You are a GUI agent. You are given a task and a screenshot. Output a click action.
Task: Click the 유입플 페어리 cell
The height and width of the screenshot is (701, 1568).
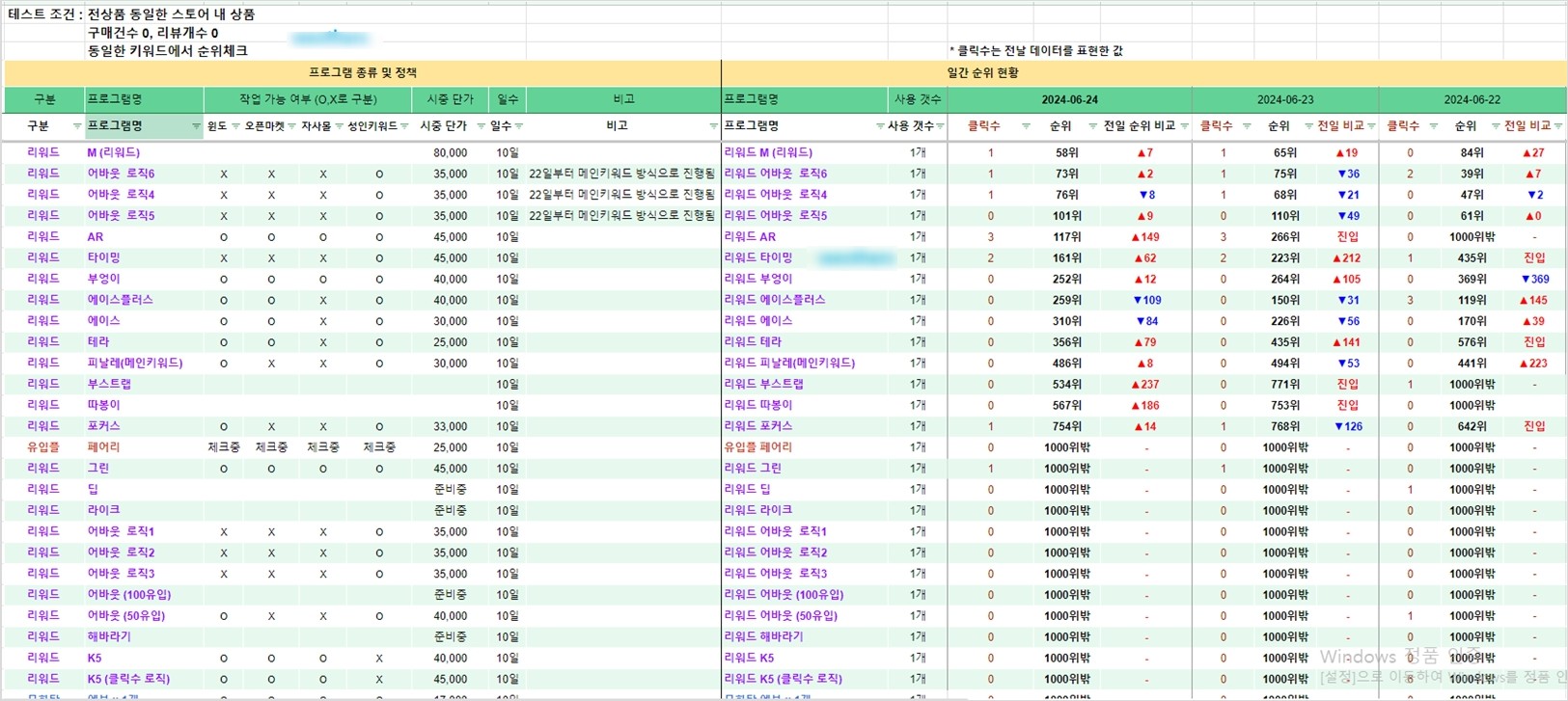(757, 448)
